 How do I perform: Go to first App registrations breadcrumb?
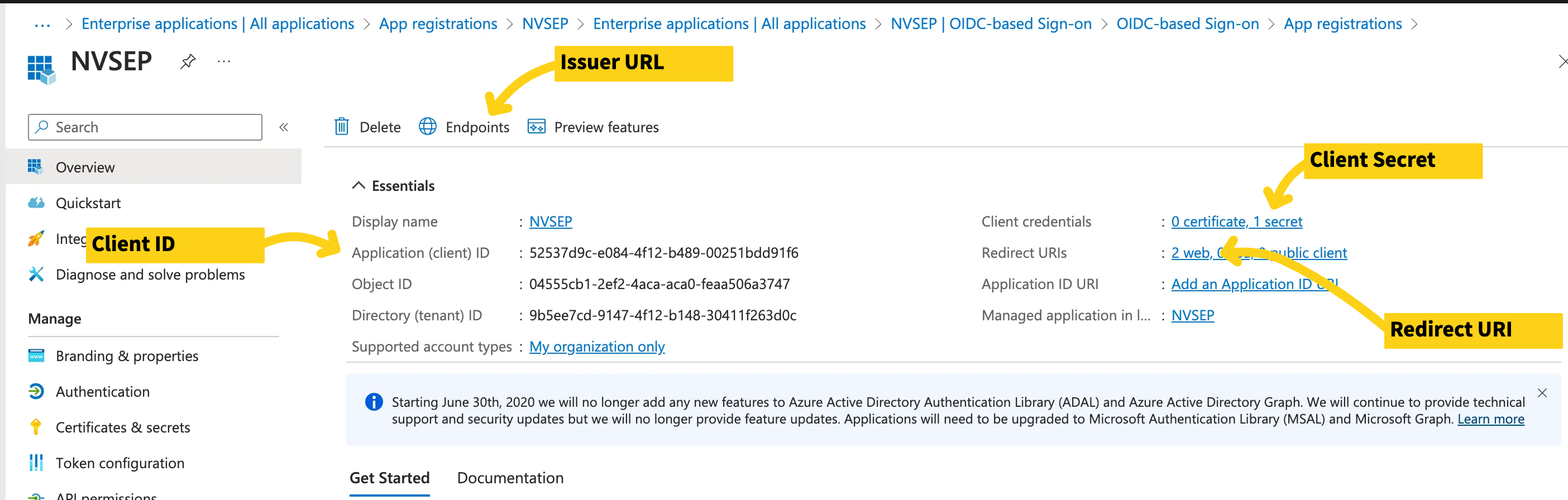[x=438, y=24]
